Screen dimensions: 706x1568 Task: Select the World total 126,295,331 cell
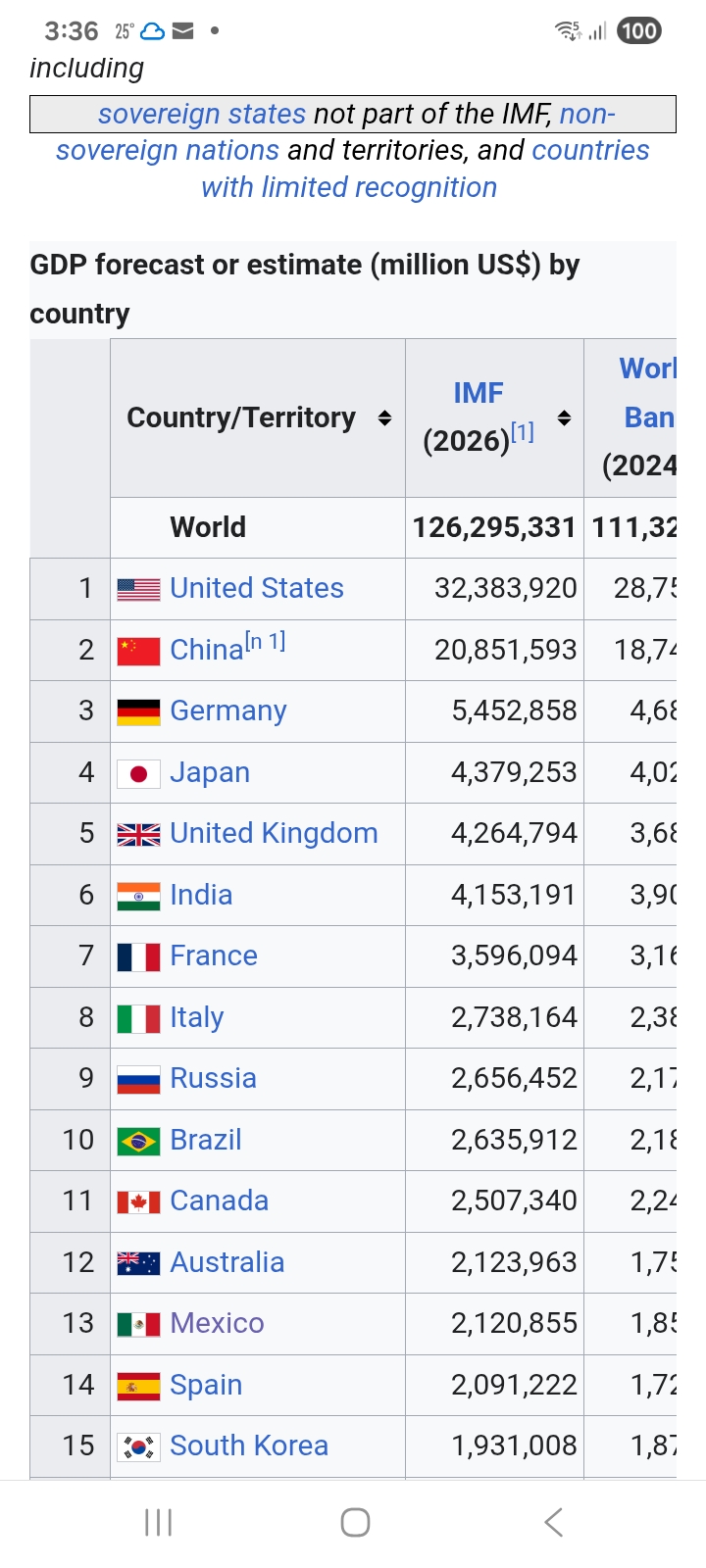click(x=494, y=527)
